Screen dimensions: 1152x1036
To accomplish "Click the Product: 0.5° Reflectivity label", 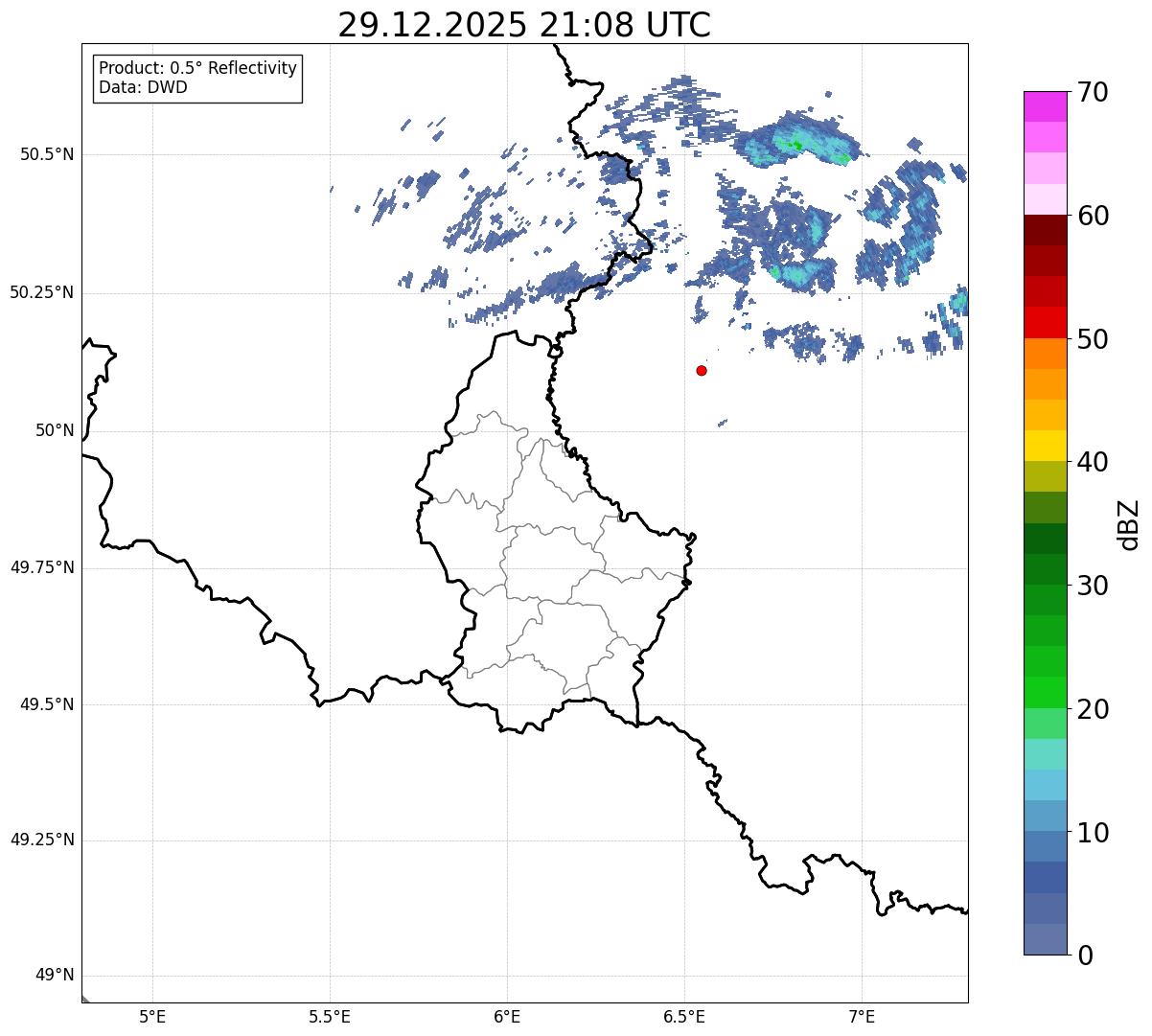I will (198, 69).
